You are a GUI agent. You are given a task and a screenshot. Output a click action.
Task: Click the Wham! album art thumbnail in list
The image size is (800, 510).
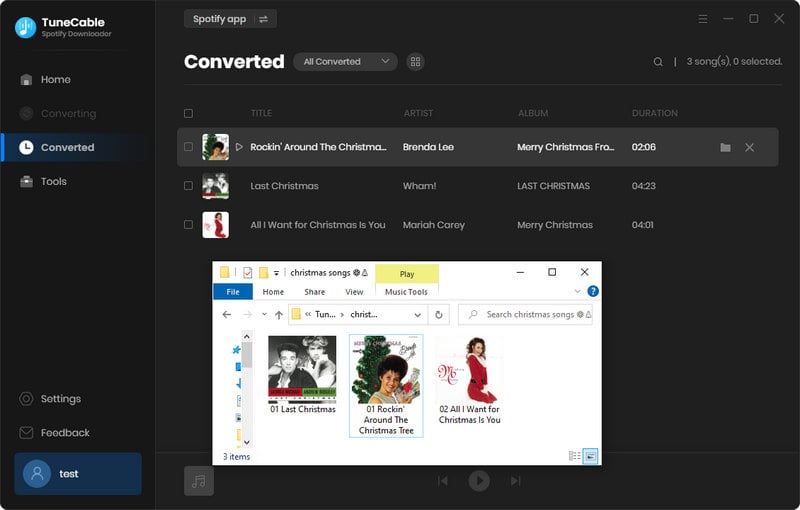pos(215,186)
